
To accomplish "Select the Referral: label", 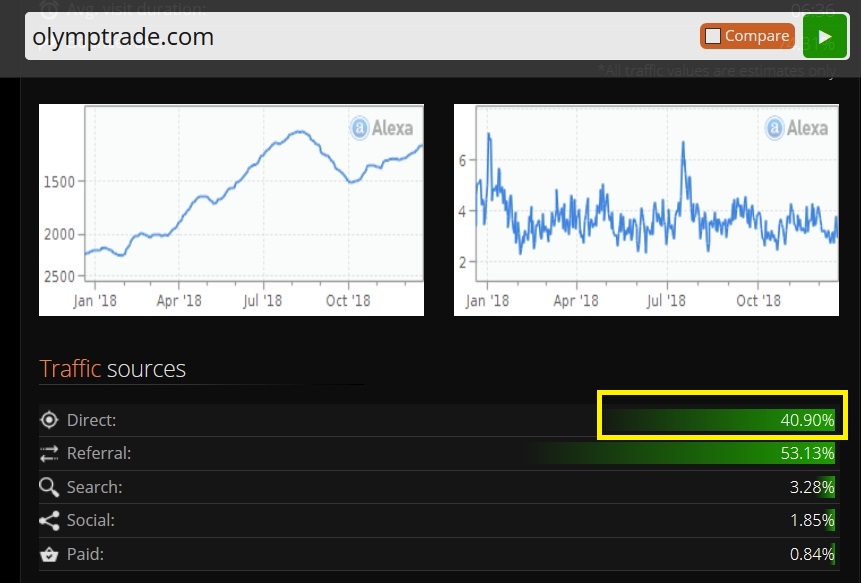I will pos(99,453).
